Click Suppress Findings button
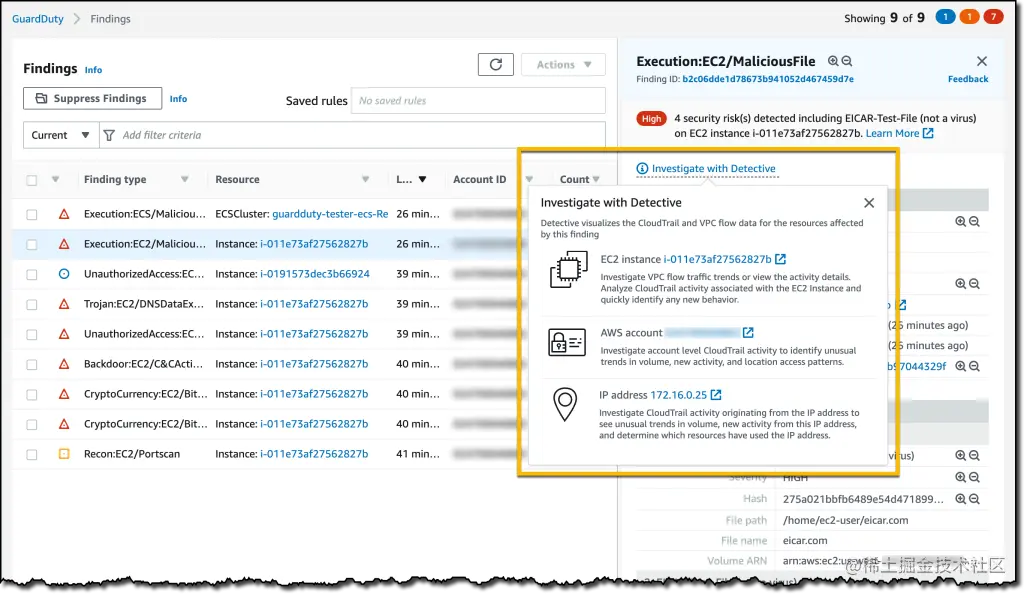This screenshot has height=594, width=1024. pyautogui.click(x=92, y=99)
